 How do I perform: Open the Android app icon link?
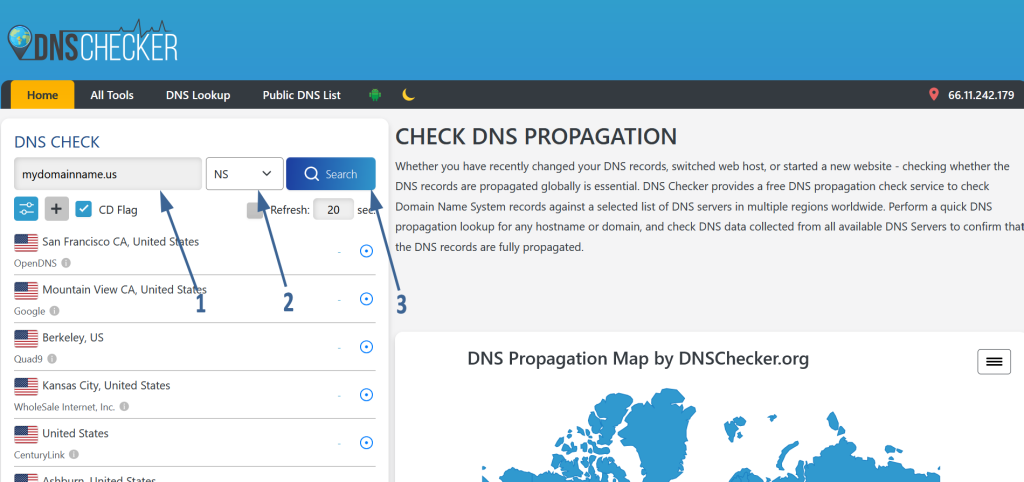(375, 95)
